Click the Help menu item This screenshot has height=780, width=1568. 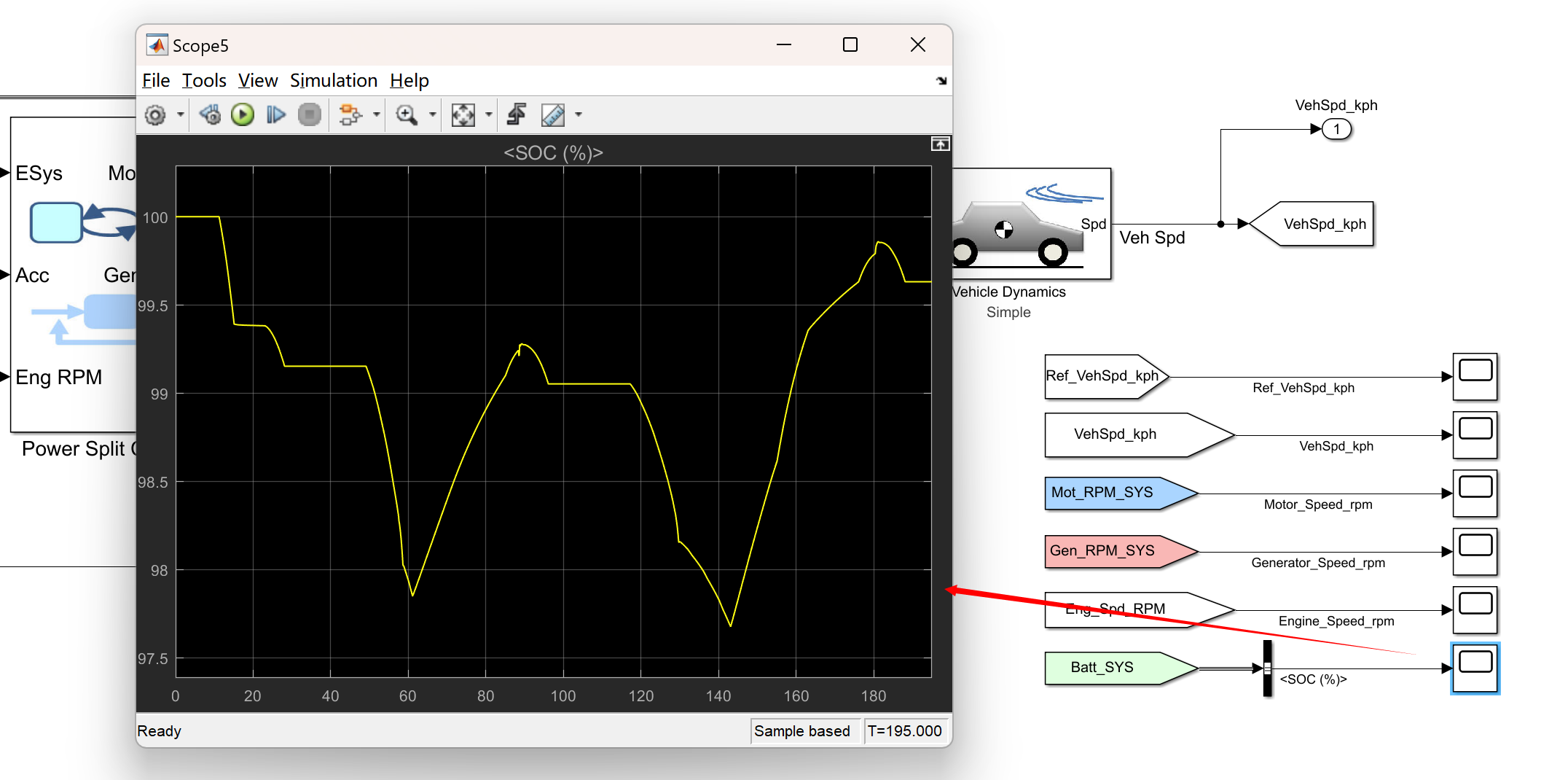tap(409, 80)
